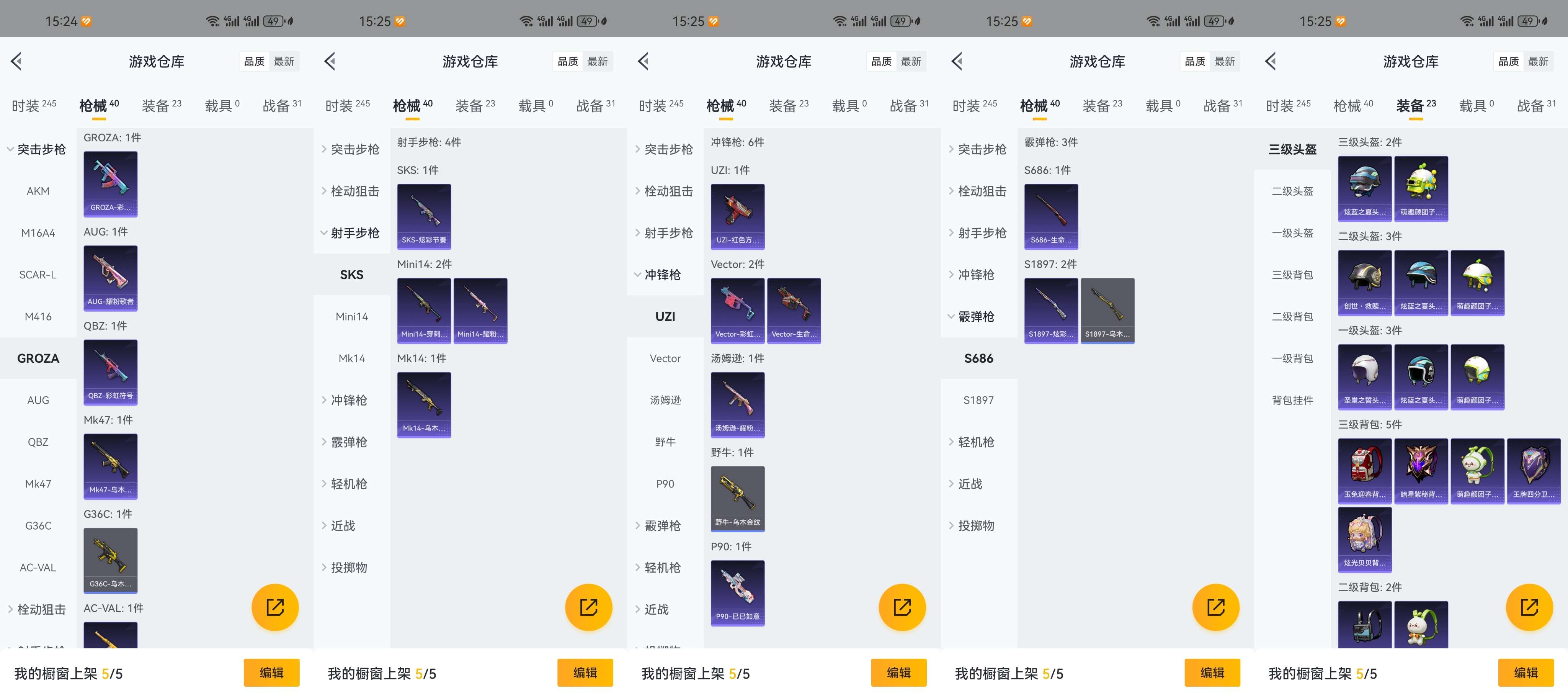Select the Vector-彩虹 skin thumbnail

(737, 311)
